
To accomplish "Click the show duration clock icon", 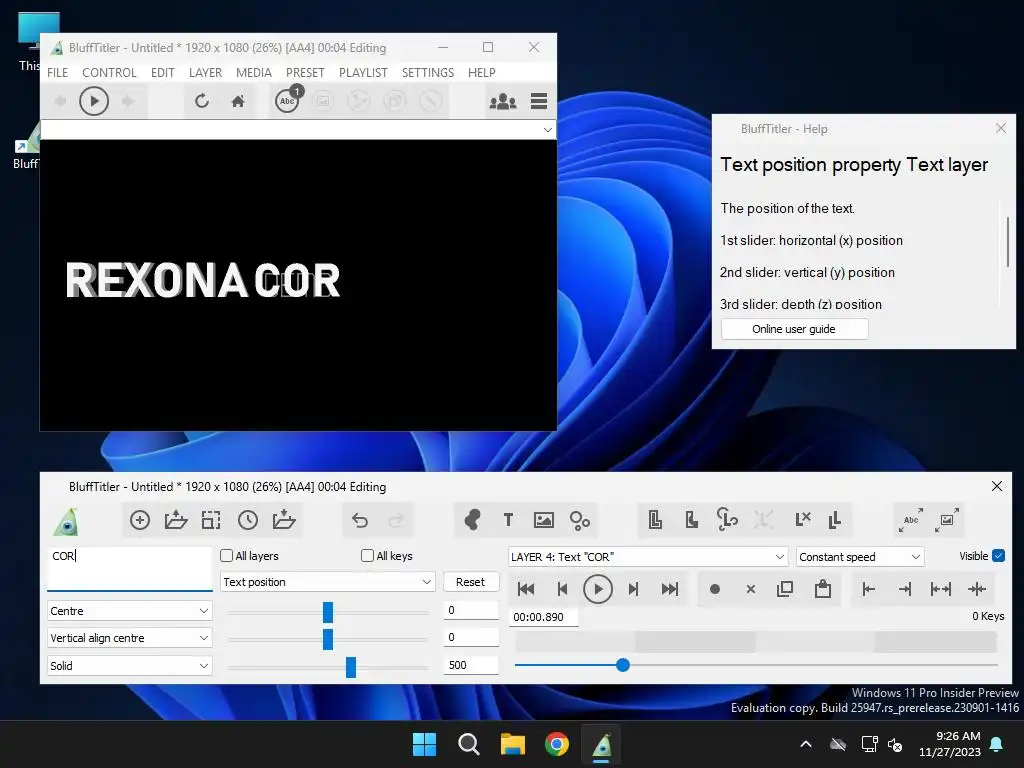I will (248, 520).
